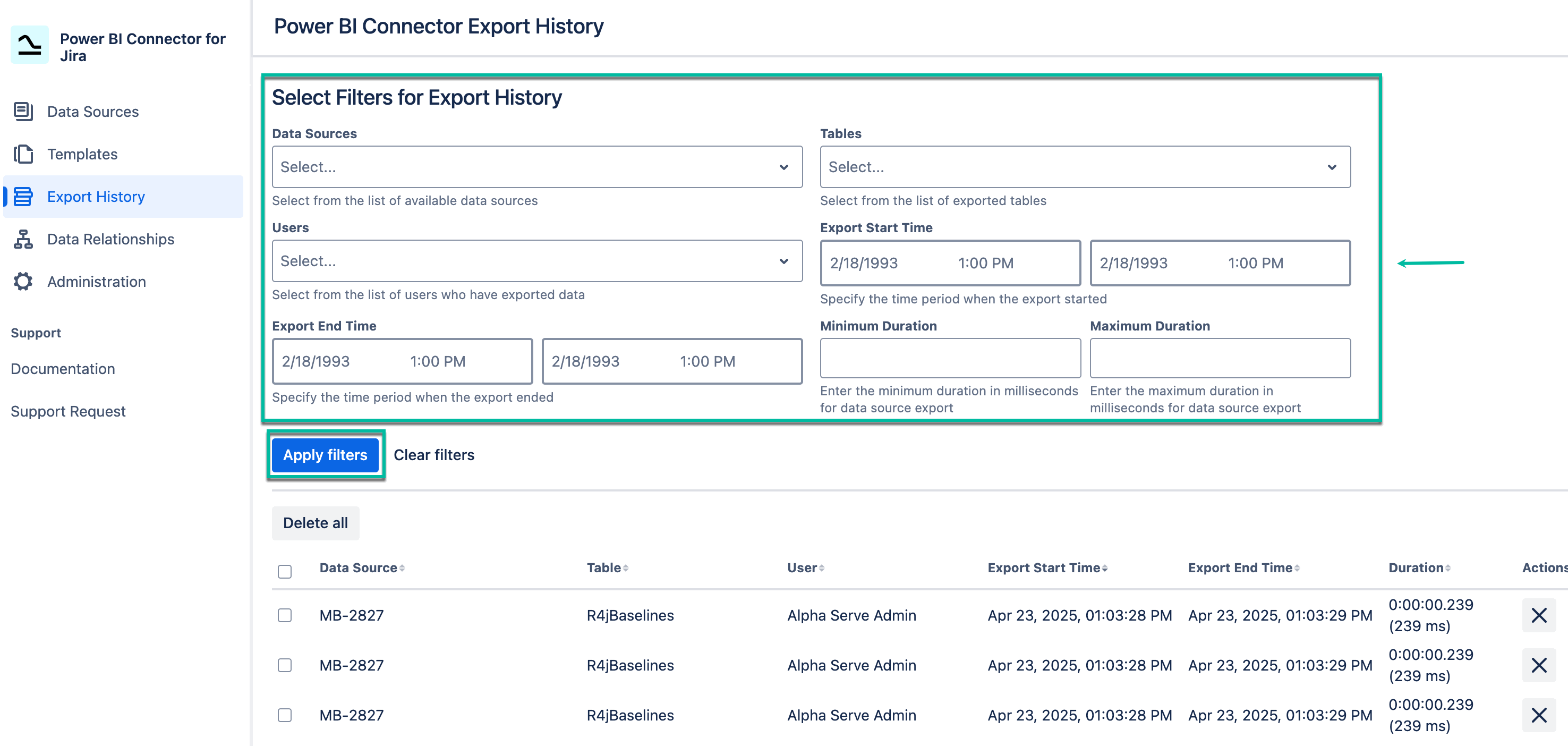Open the Users filter dropdown
1568x746 pixels.
click(x=538, y=261)
